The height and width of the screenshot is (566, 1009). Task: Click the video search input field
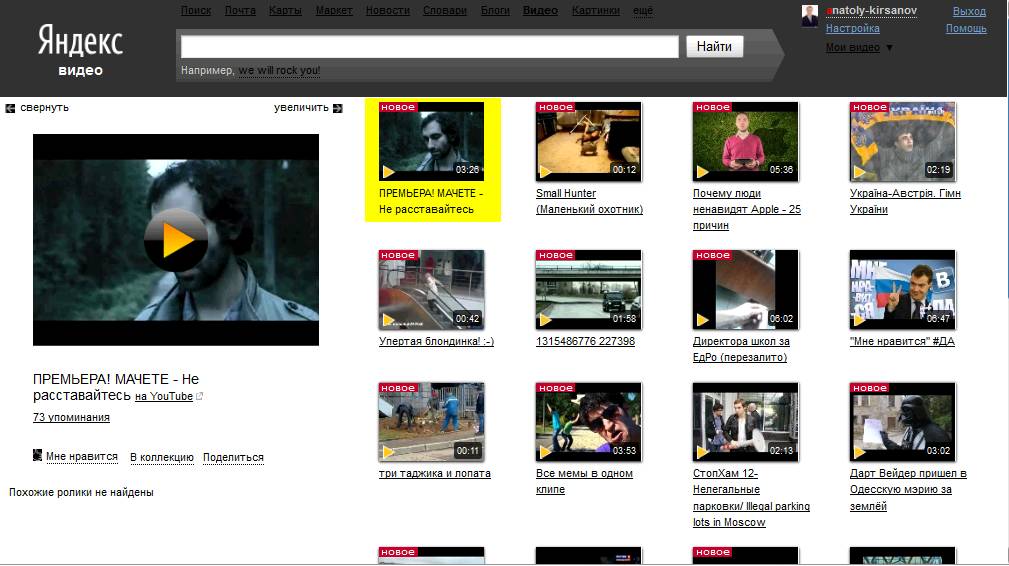pos(430,46)
